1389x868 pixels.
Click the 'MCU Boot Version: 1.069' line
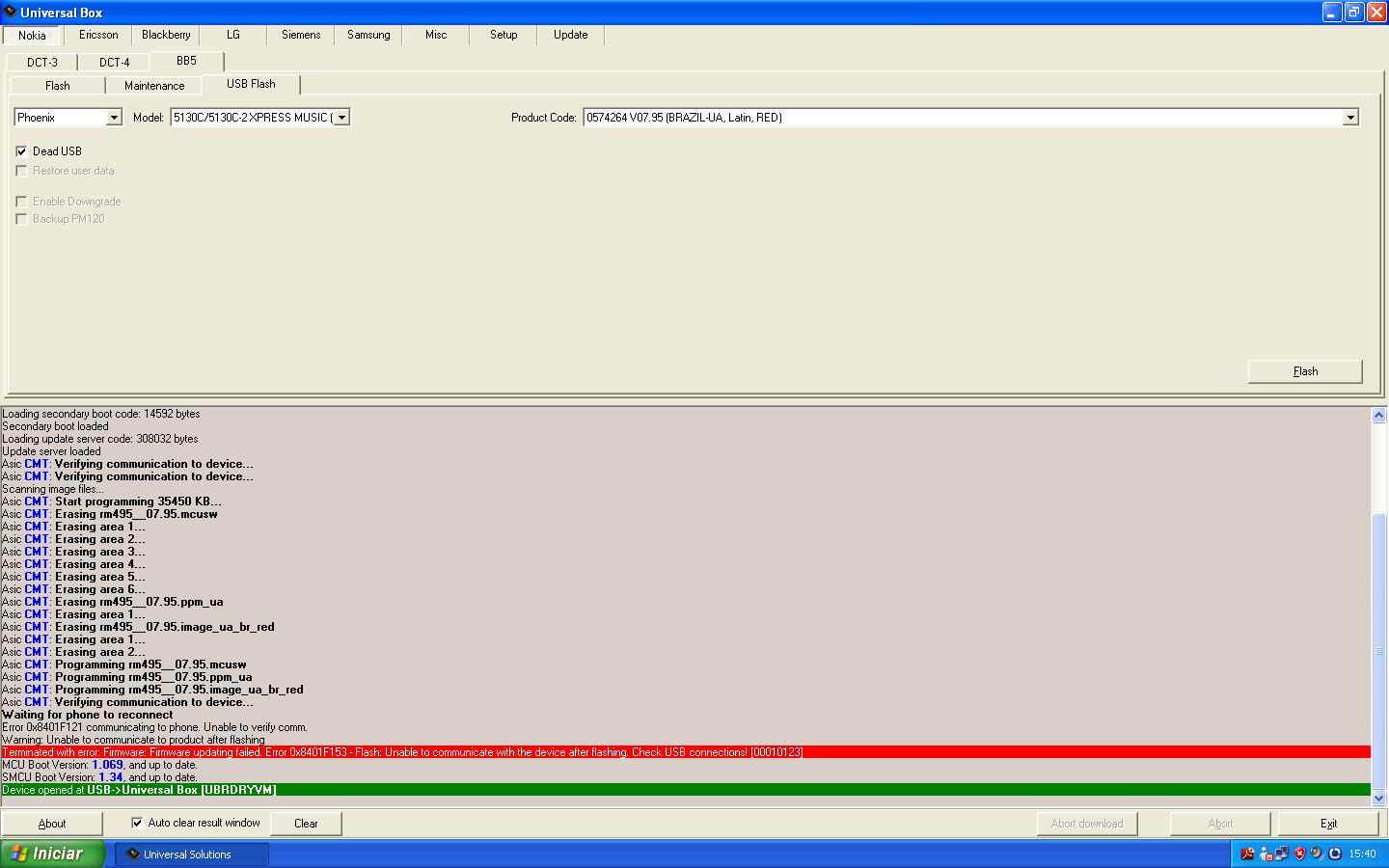coord(99,765)
